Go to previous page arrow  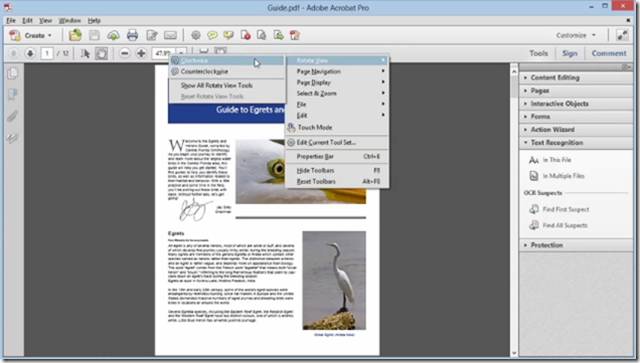click(x=13, y=53)
